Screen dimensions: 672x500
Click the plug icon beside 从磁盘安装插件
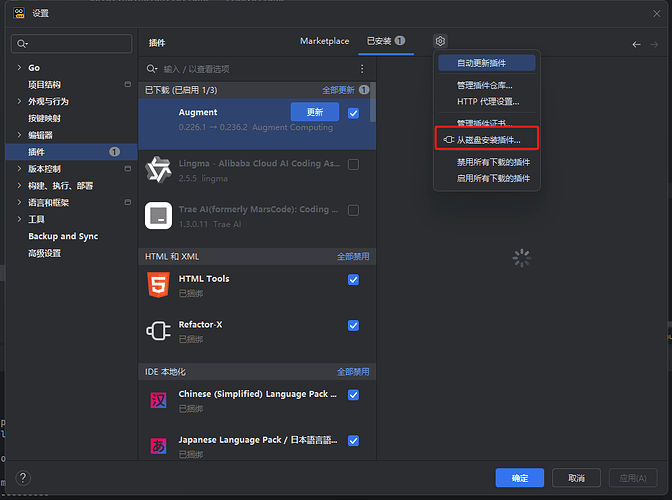pos(448,140)
